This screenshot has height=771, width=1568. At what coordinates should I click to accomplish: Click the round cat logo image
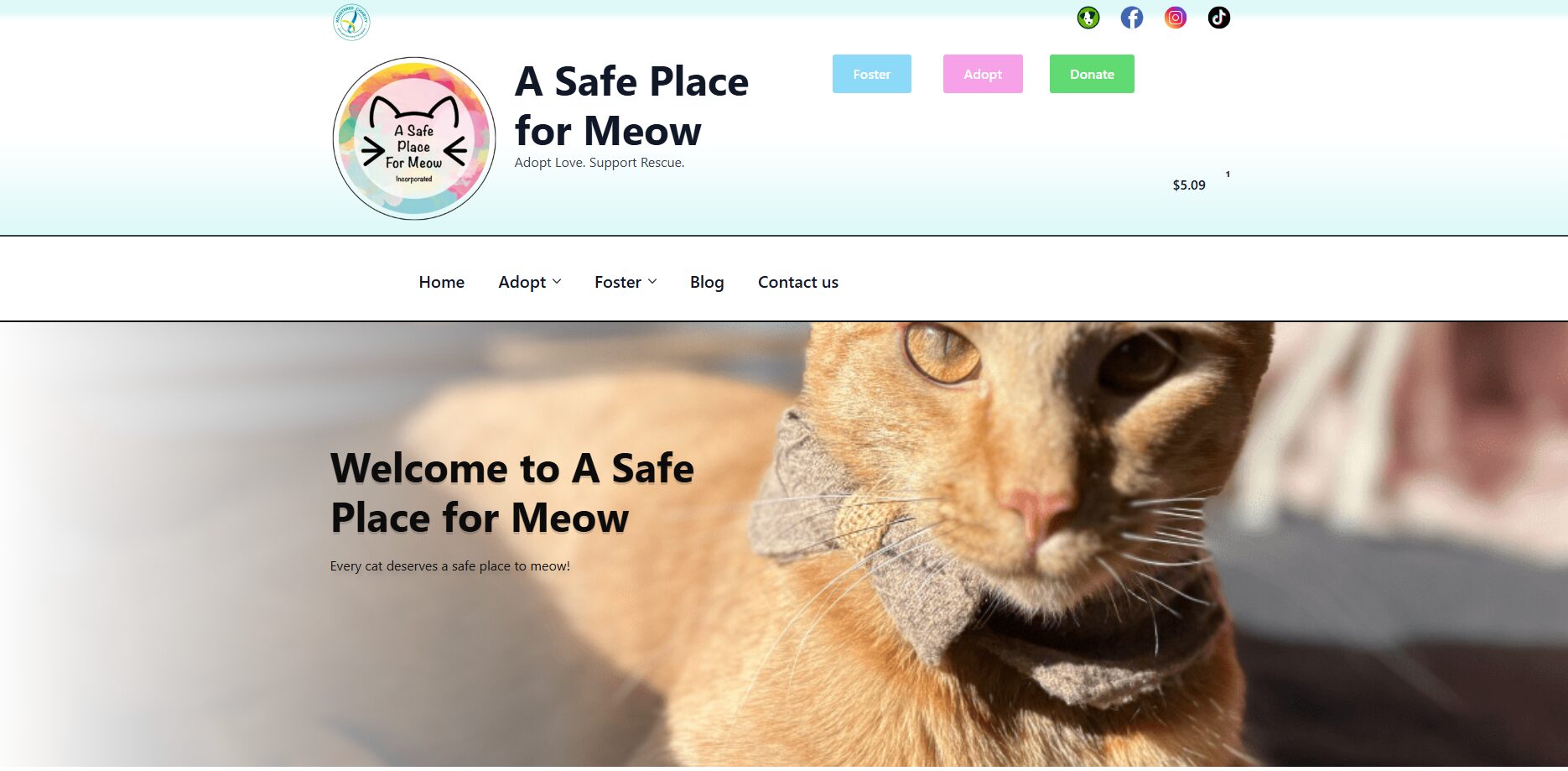coord(414,138)
